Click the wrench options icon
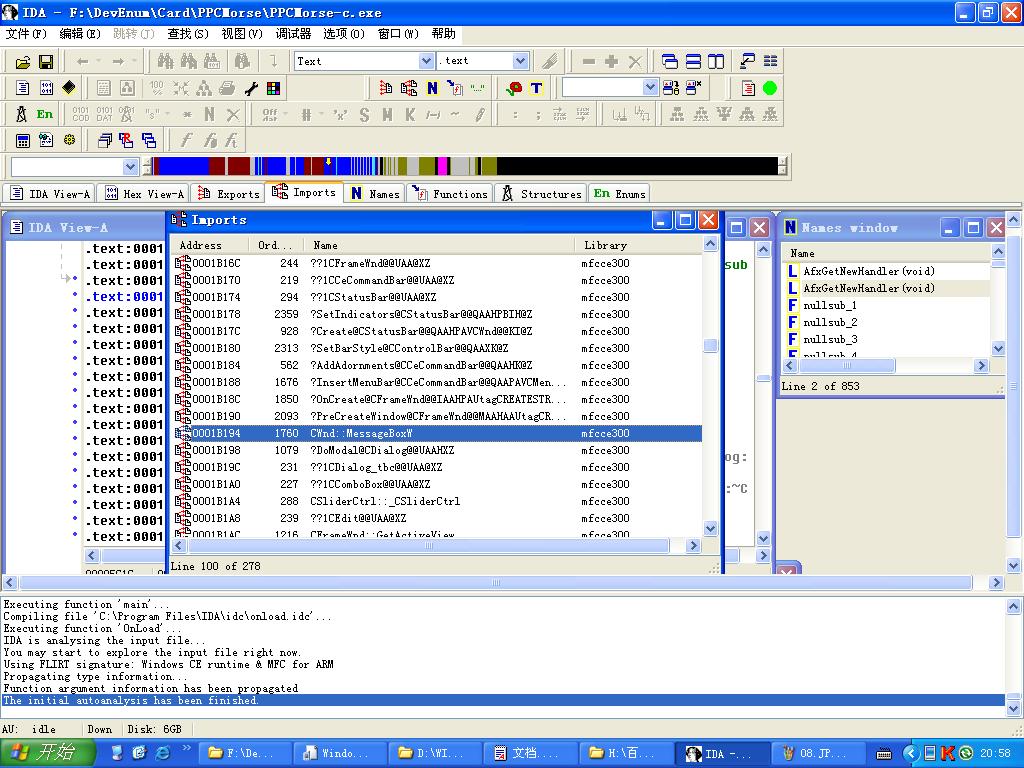 pos(251,88)
